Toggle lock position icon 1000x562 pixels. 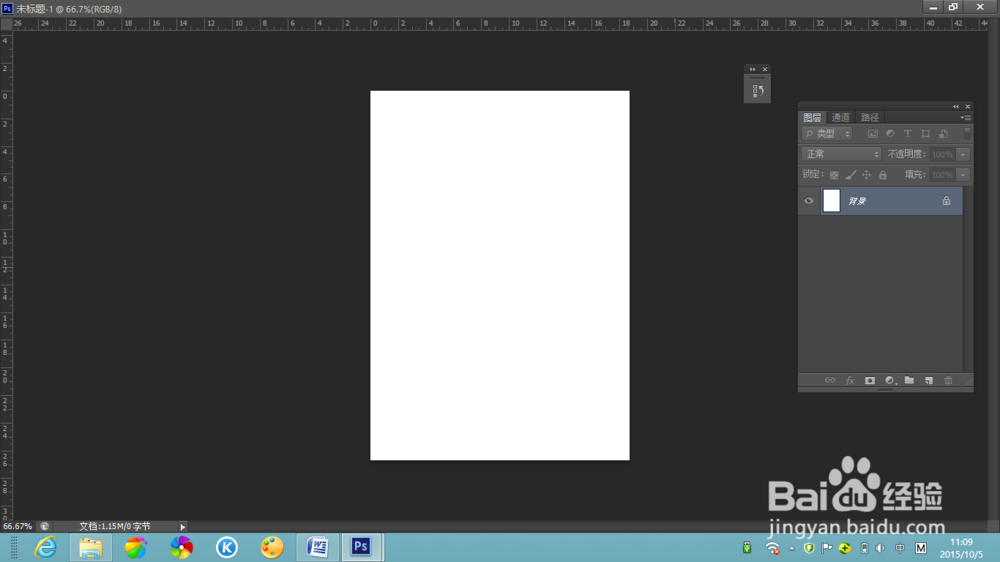point(866,175)
